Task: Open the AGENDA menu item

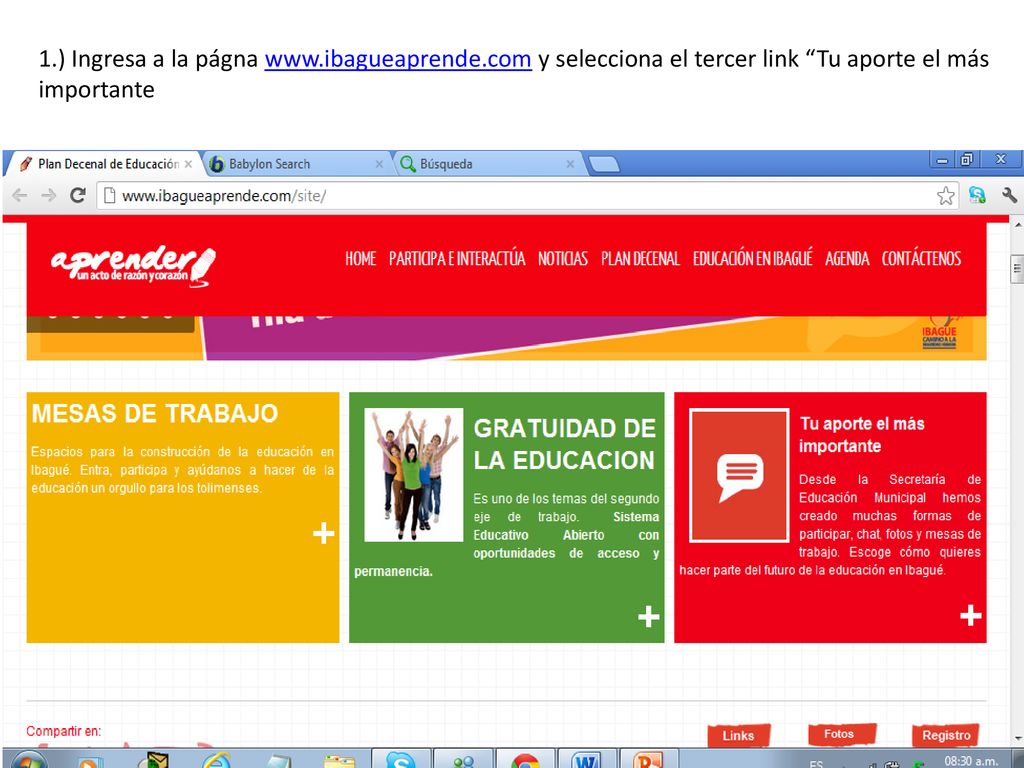Action: coord(847,259)
